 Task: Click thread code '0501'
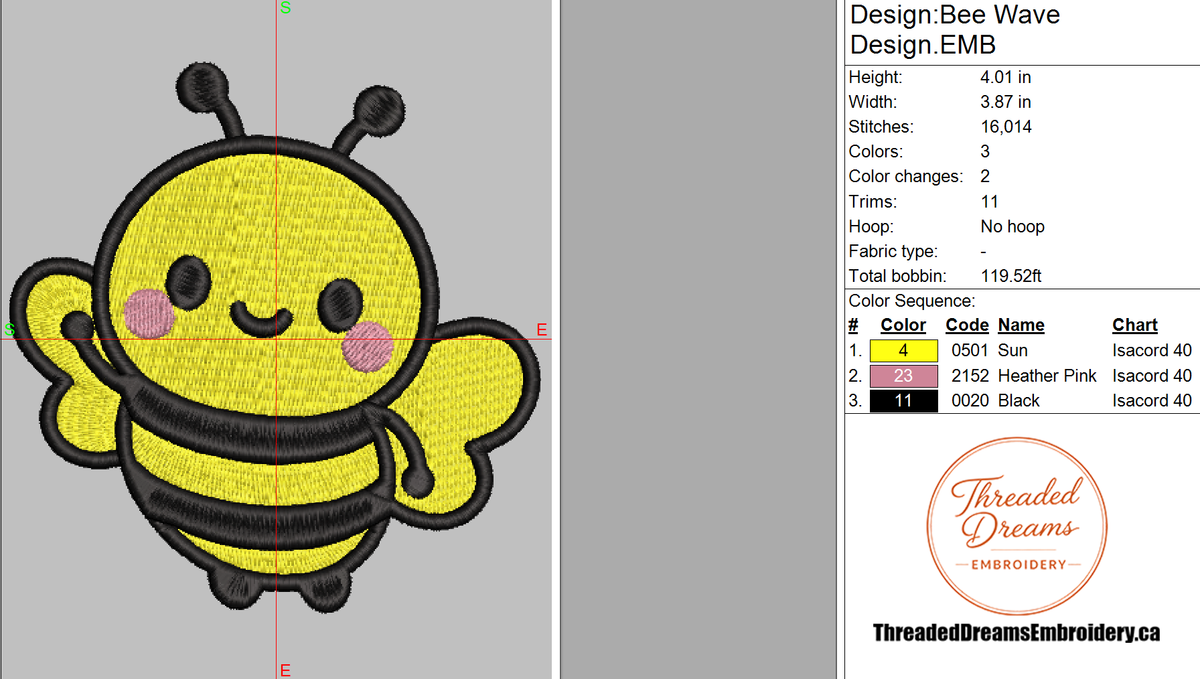coord(969,351)
